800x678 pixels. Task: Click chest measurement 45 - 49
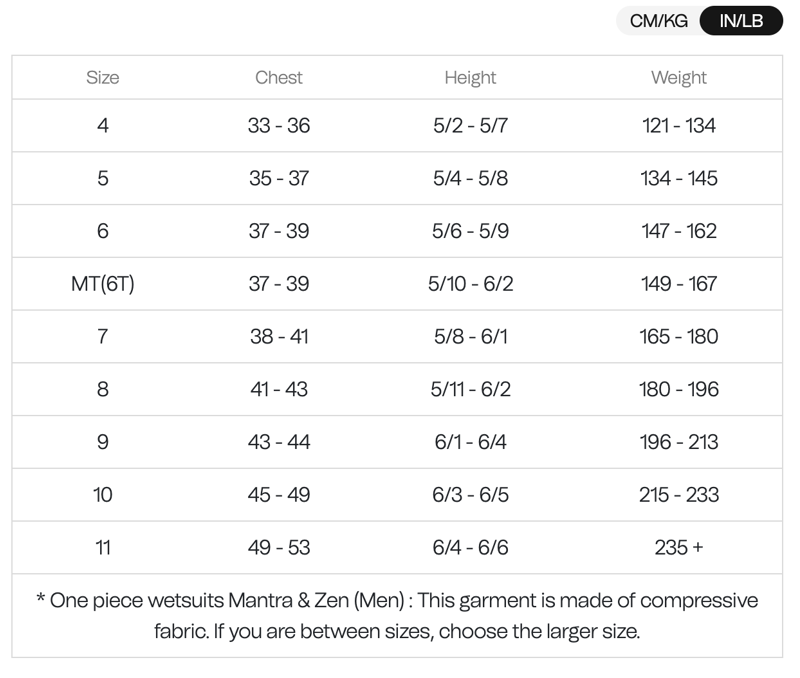pos(279,495)
